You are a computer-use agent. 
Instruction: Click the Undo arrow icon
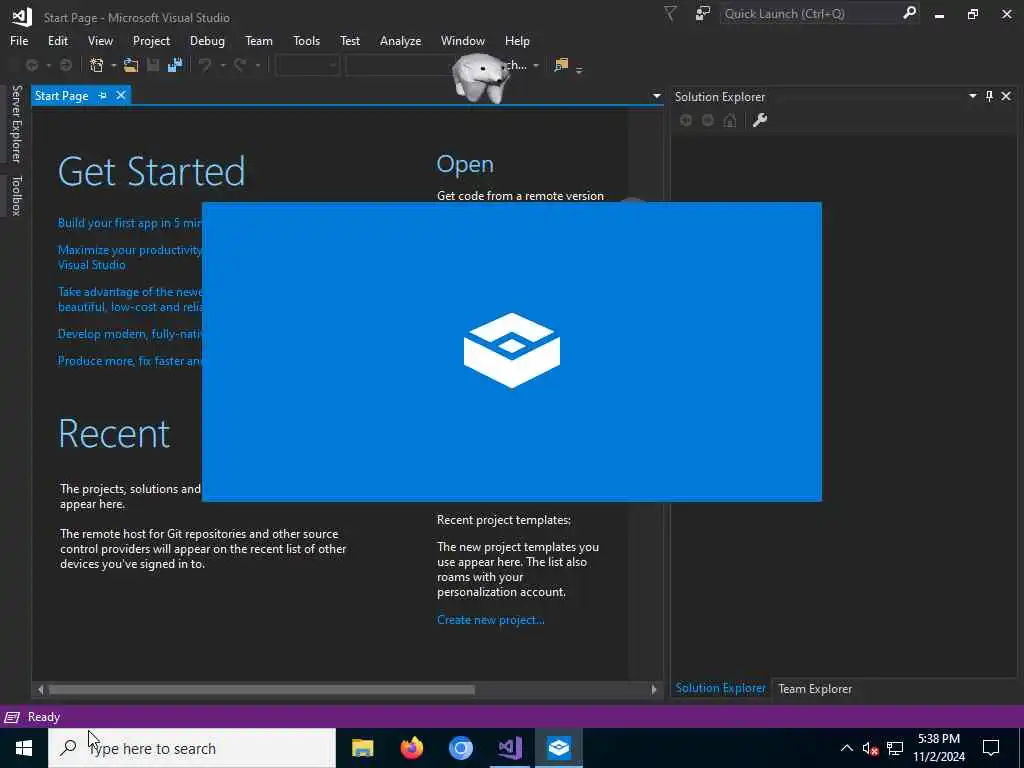click(x=205, y=65)
